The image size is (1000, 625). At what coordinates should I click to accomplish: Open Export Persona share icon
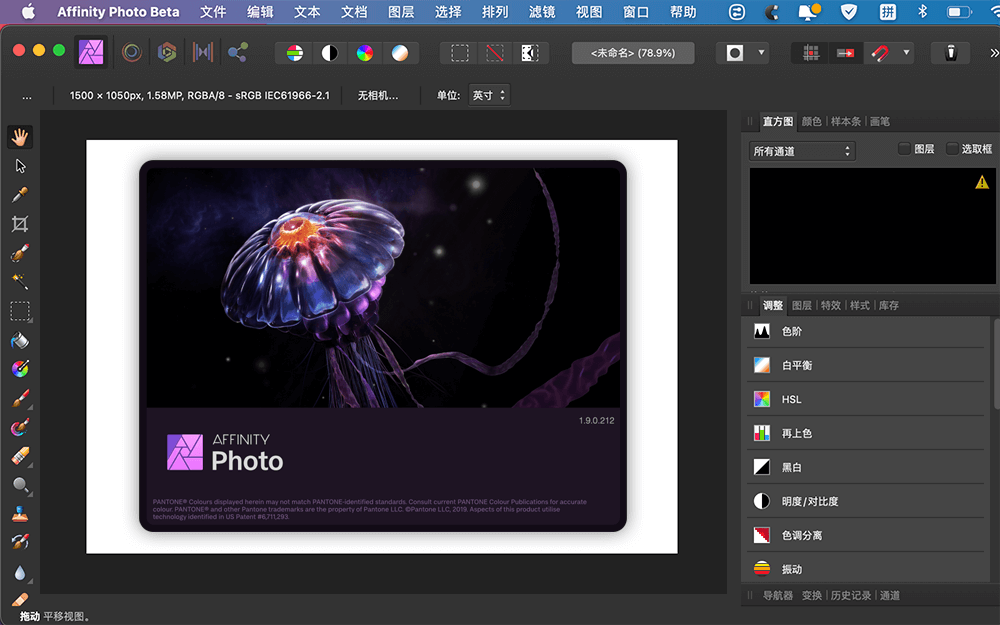238,52
